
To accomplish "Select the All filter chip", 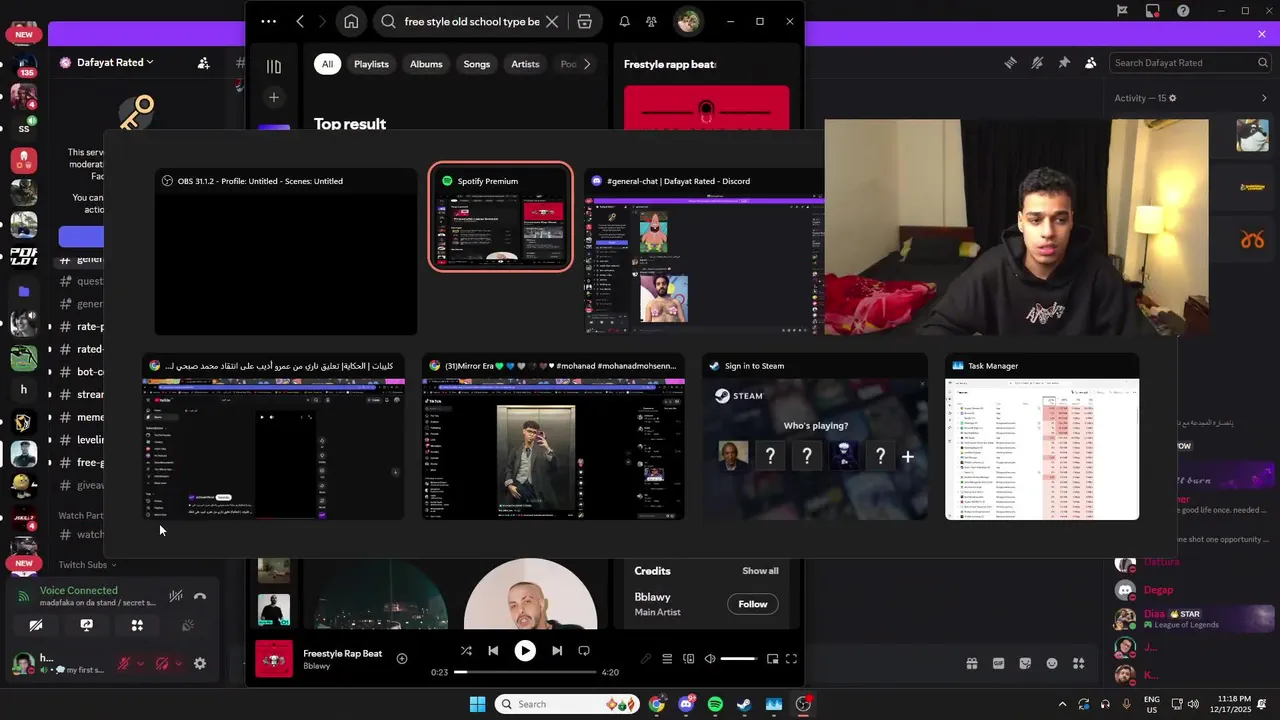I will 327,64.
